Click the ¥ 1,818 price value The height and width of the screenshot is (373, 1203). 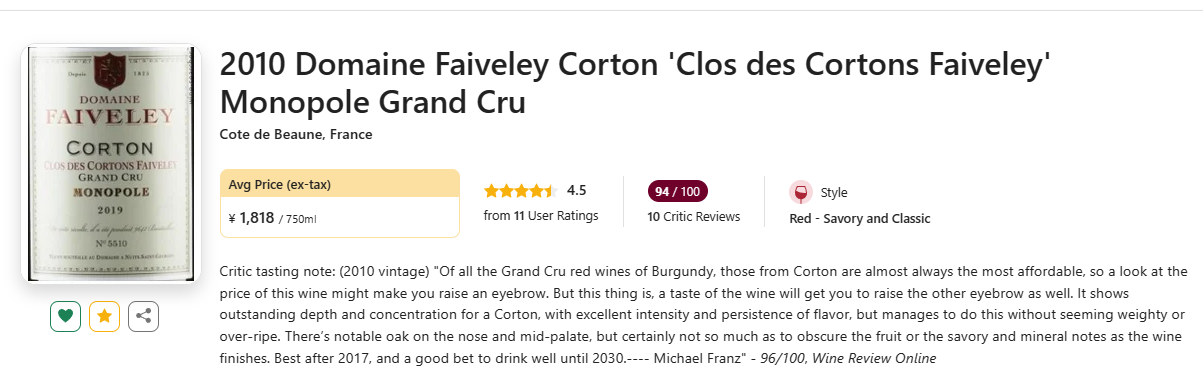pyautogui.click(x=251, y=218)
